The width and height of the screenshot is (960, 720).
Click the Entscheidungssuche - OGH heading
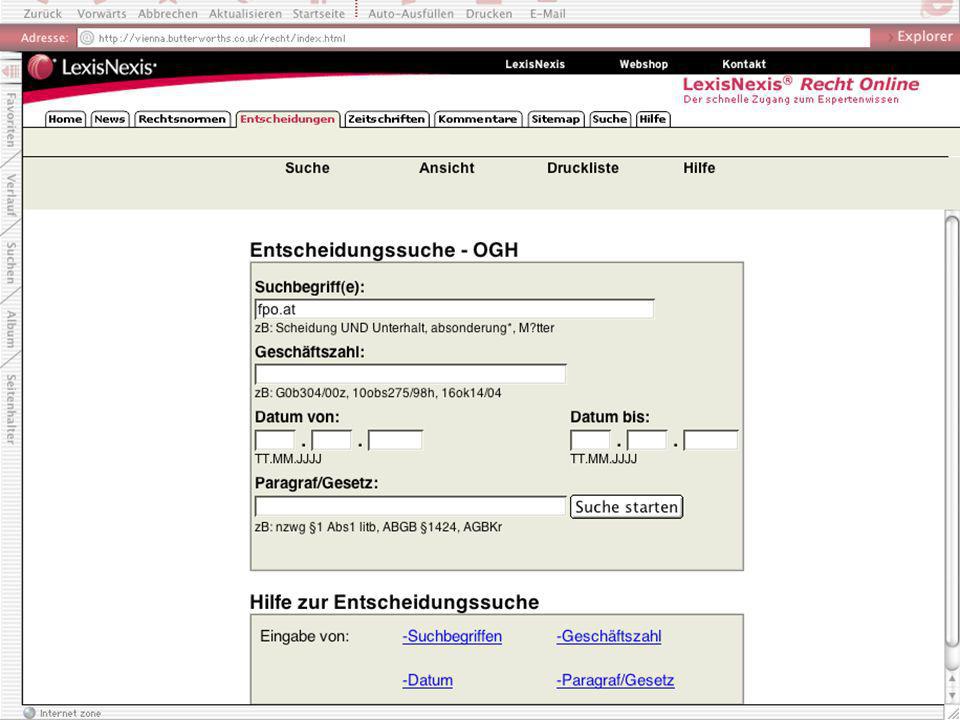click(x=384, y=250)
